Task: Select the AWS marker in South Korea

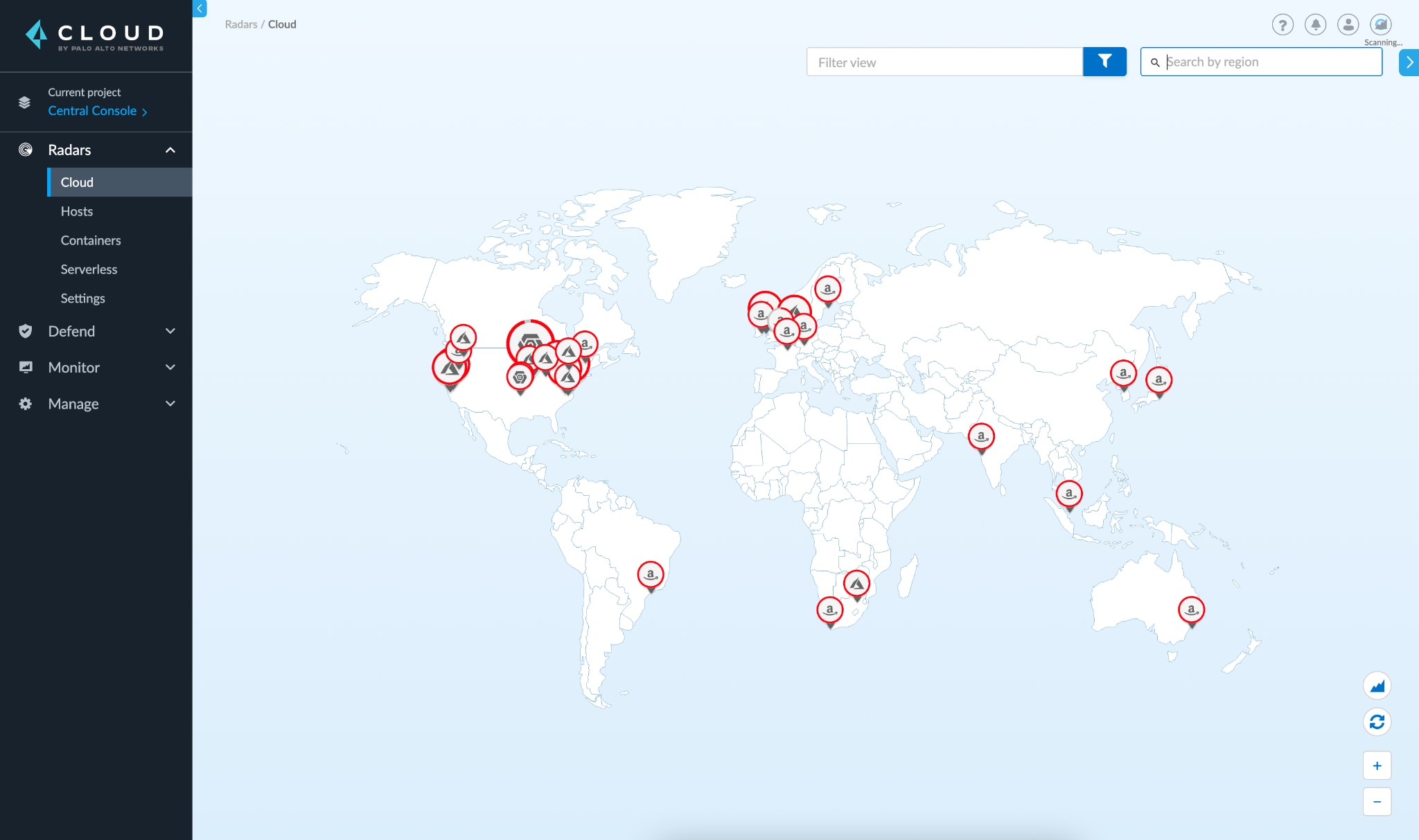Action: point(1123,374)
